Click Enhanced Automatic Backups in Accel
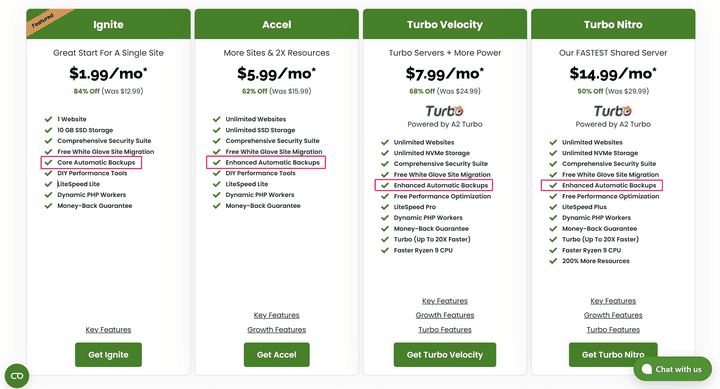 (x=272, y=162)
